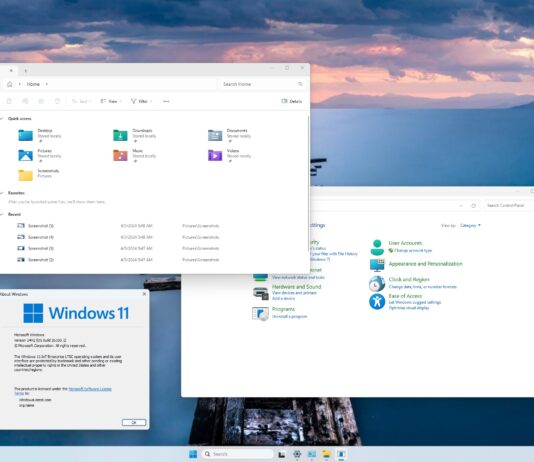Open User Accounts category link
Viewport: 534px width, 462px height.
click(405, 243)
